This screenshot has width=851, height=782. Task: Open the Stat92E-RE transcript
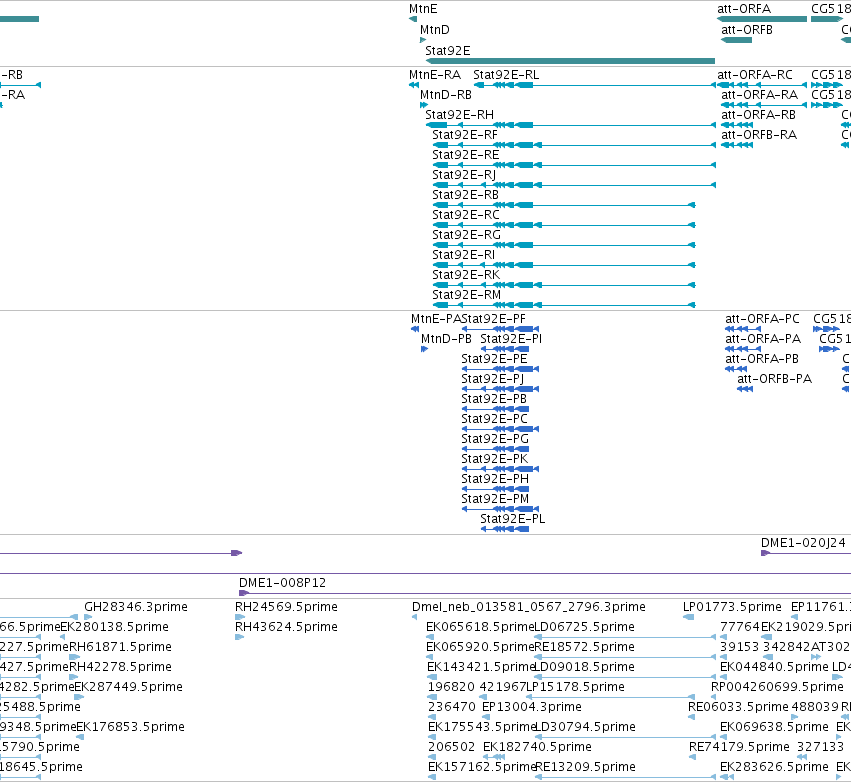point(574,165)
